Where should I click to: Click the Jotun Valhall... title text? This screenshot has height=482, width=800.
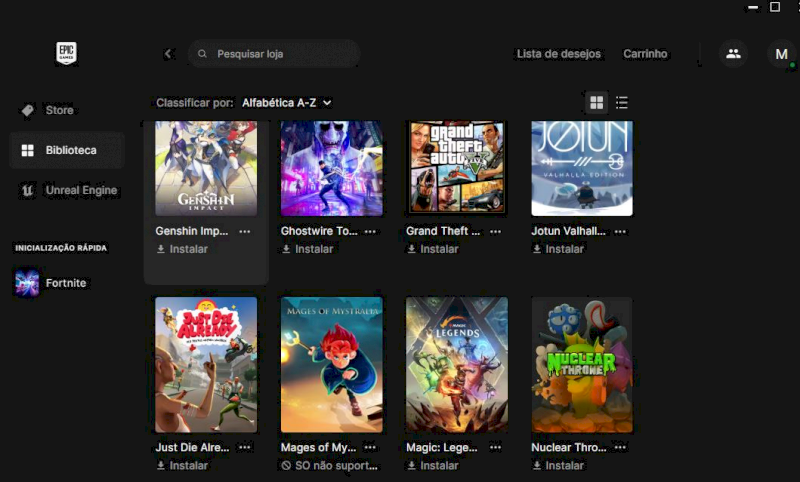pyautogui.click(x=568, y=231)
